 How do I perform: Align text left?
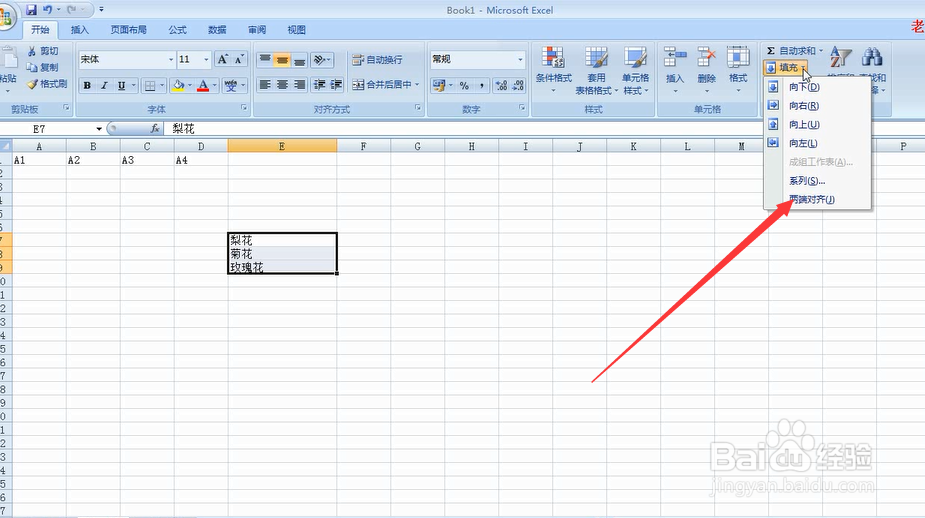[265, 85]
